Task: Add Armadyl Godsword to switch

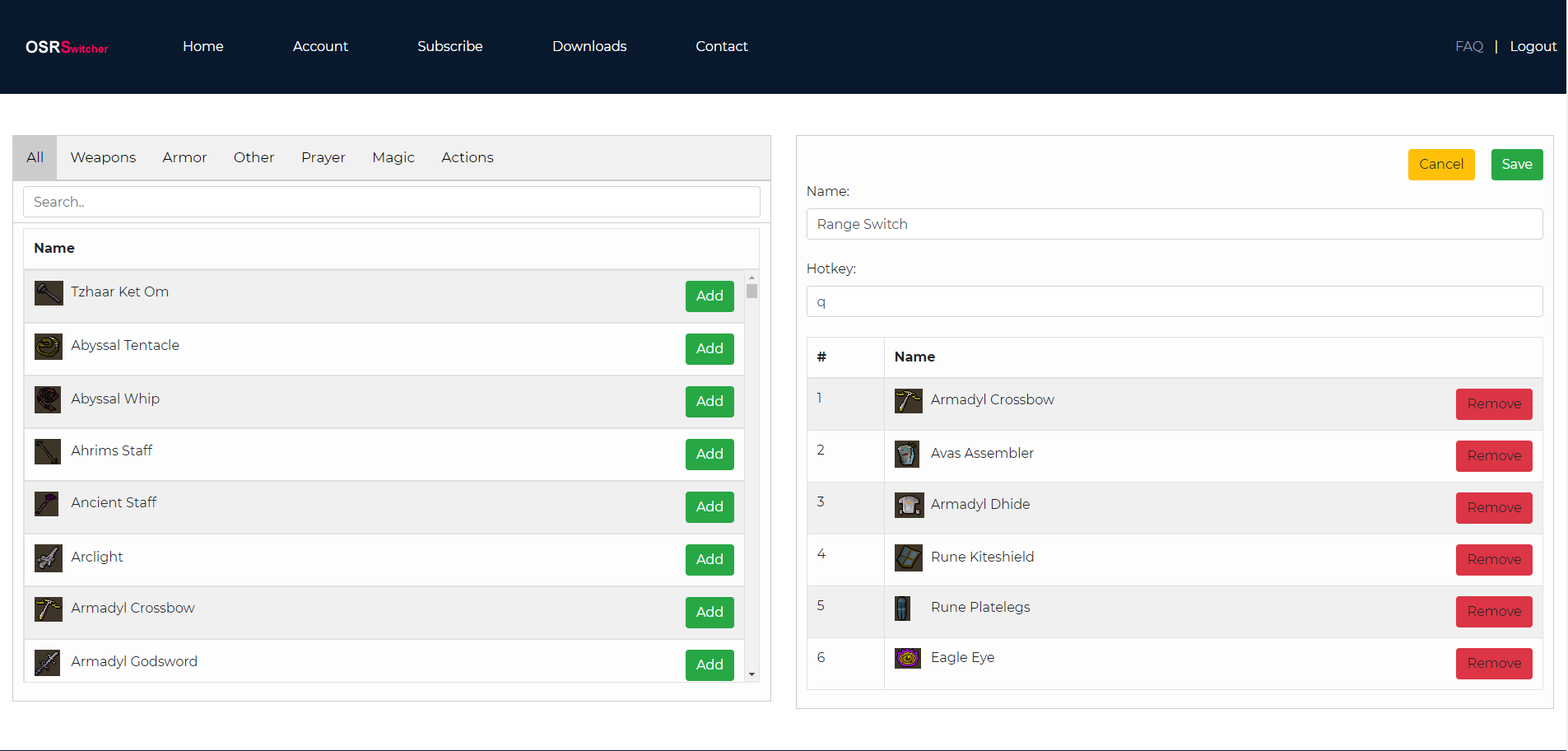Action: pyautogui.click(x=710, y=665)
